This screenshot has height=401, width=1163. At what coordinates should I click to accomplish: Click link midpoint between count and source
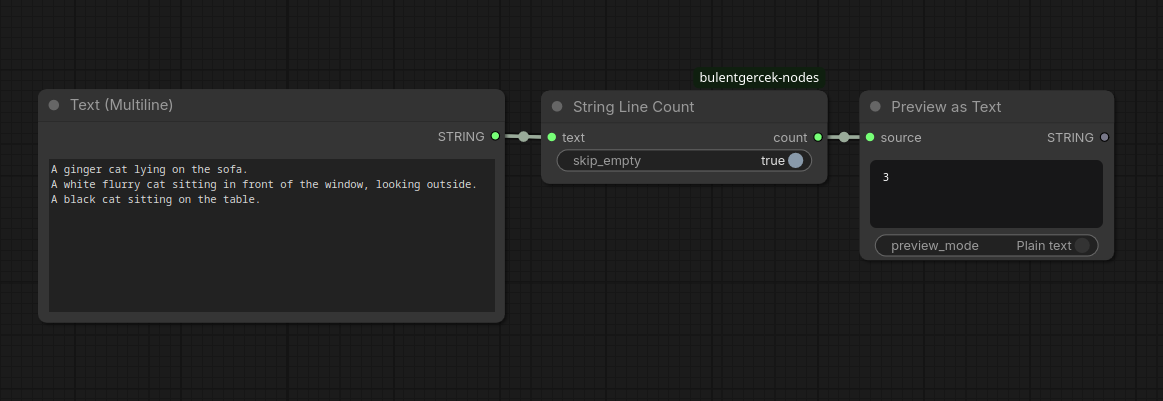[844, 137]
